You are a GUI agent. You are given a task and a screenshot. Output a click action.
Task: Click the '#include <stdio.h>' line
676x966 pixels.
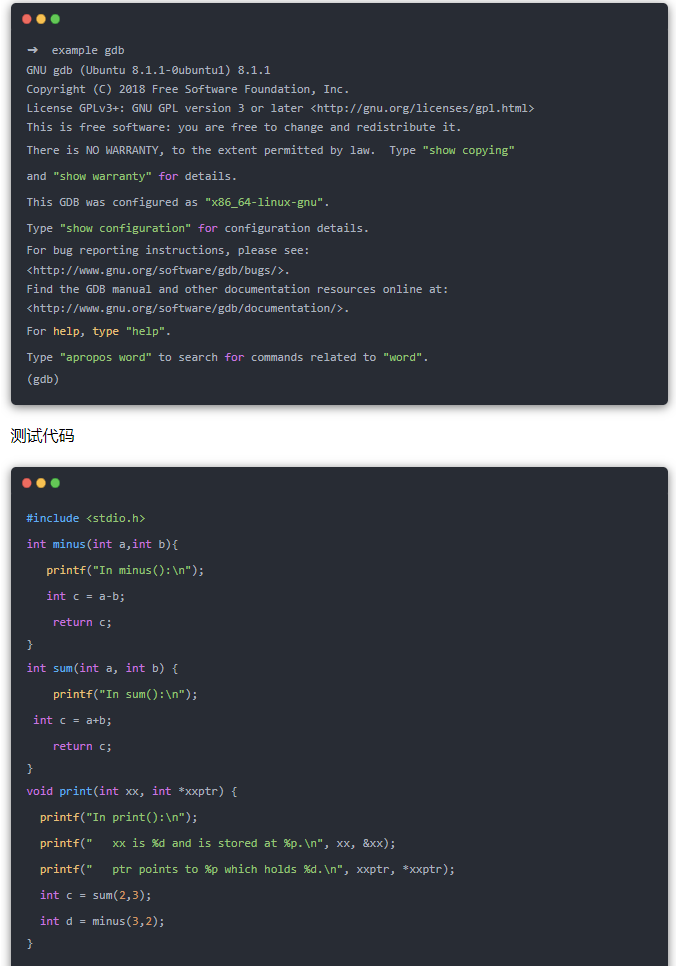[86, 518]
